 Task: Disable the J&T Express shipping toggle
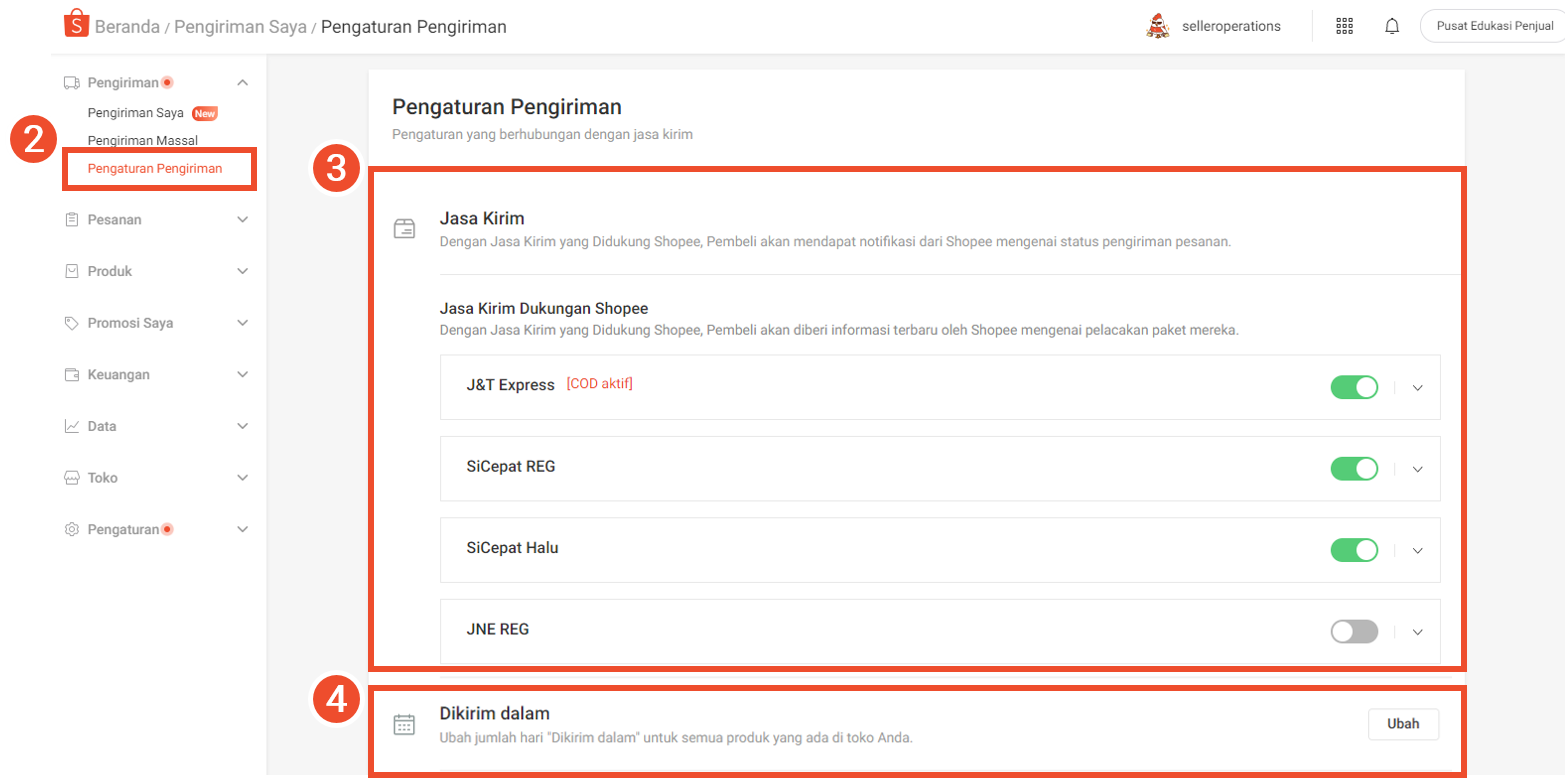tap(1354, 387)
